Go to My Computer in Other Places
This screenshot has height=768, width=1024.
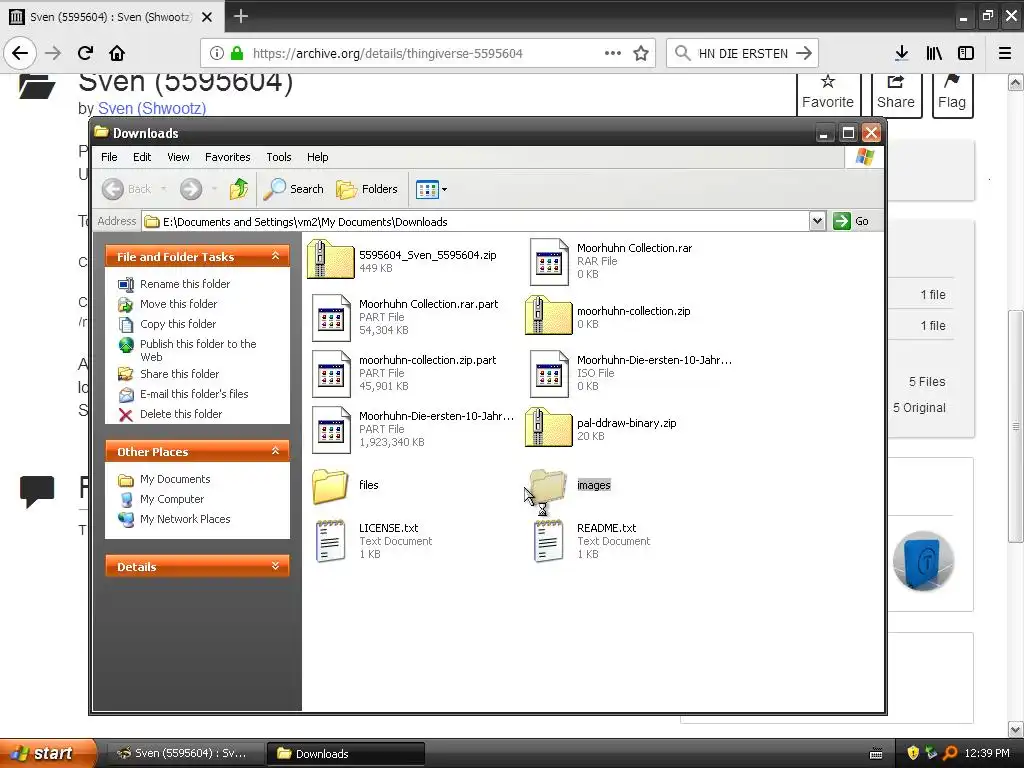tap(172, 499)
